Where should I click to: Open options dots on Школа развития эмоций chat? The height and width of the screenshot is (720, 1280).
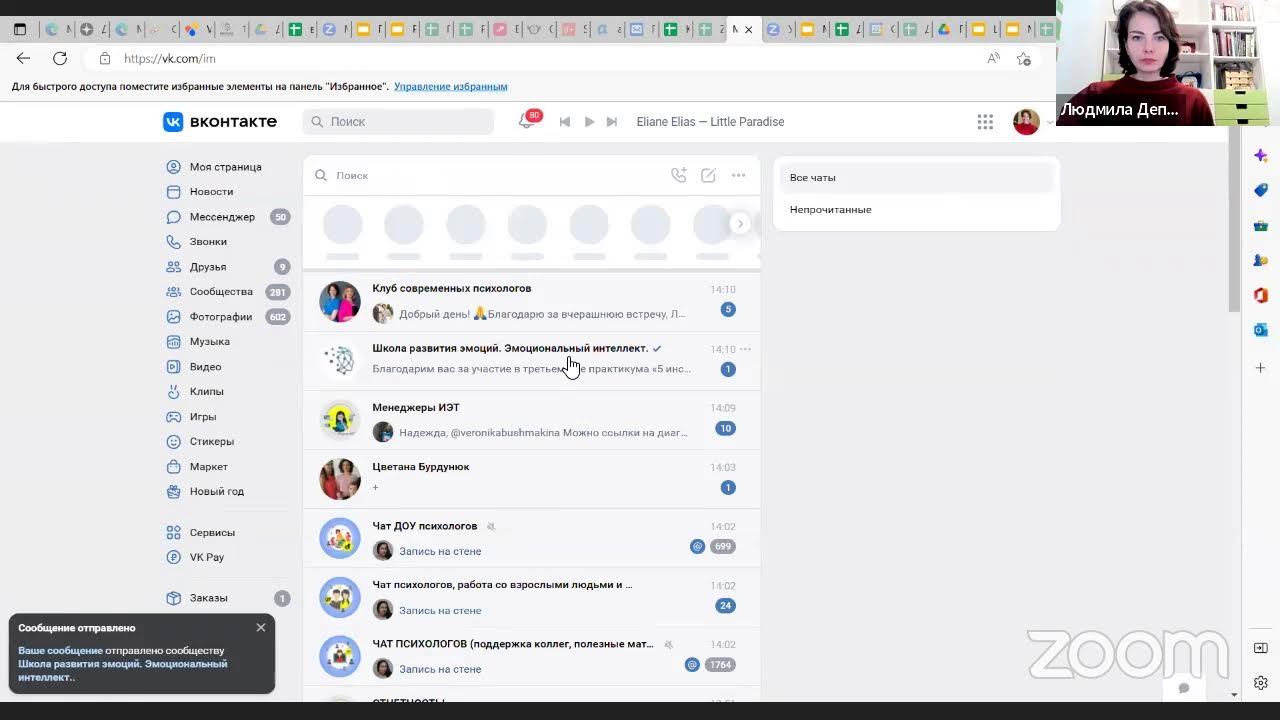click(x=745, y=350)
